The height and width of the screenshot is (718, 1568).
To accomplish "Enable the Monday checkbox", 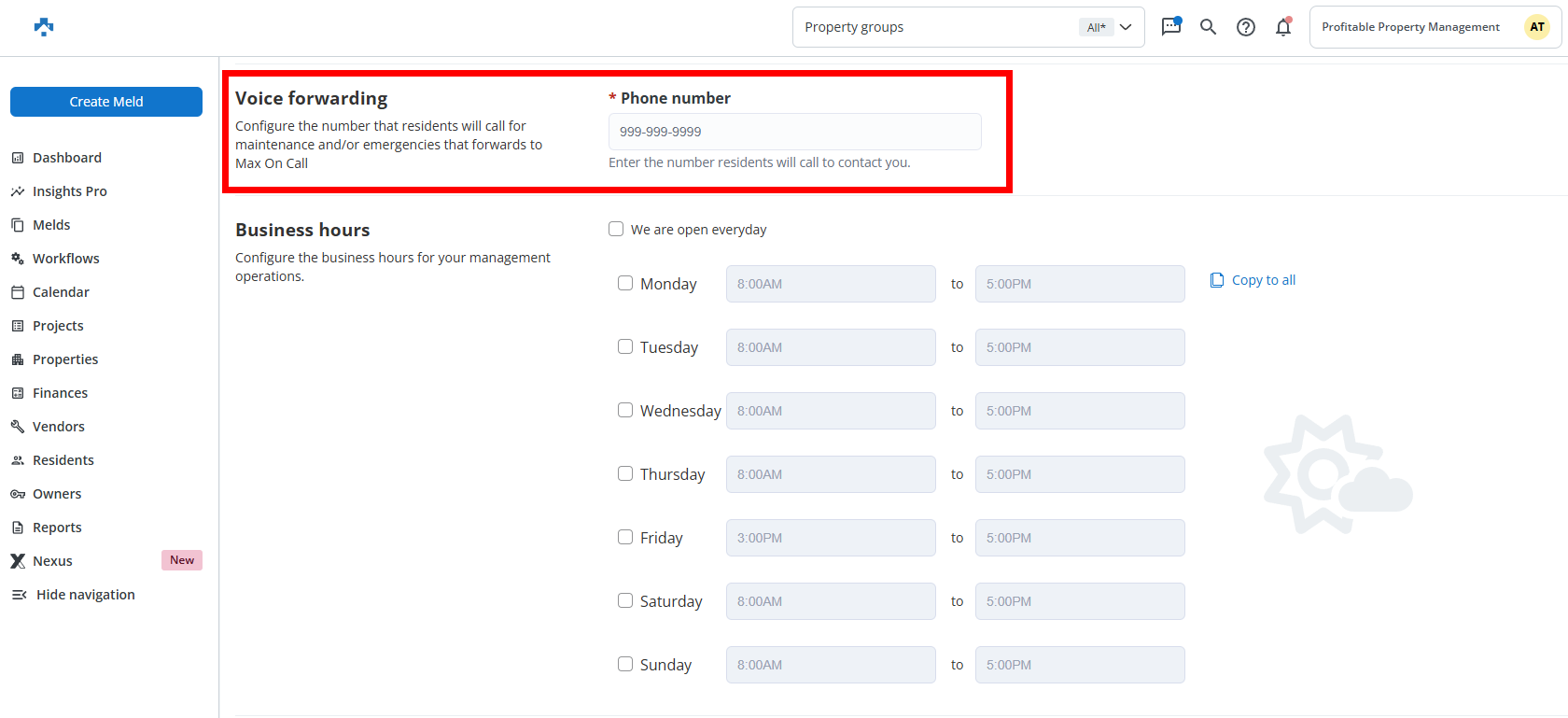I will (625, 283).
